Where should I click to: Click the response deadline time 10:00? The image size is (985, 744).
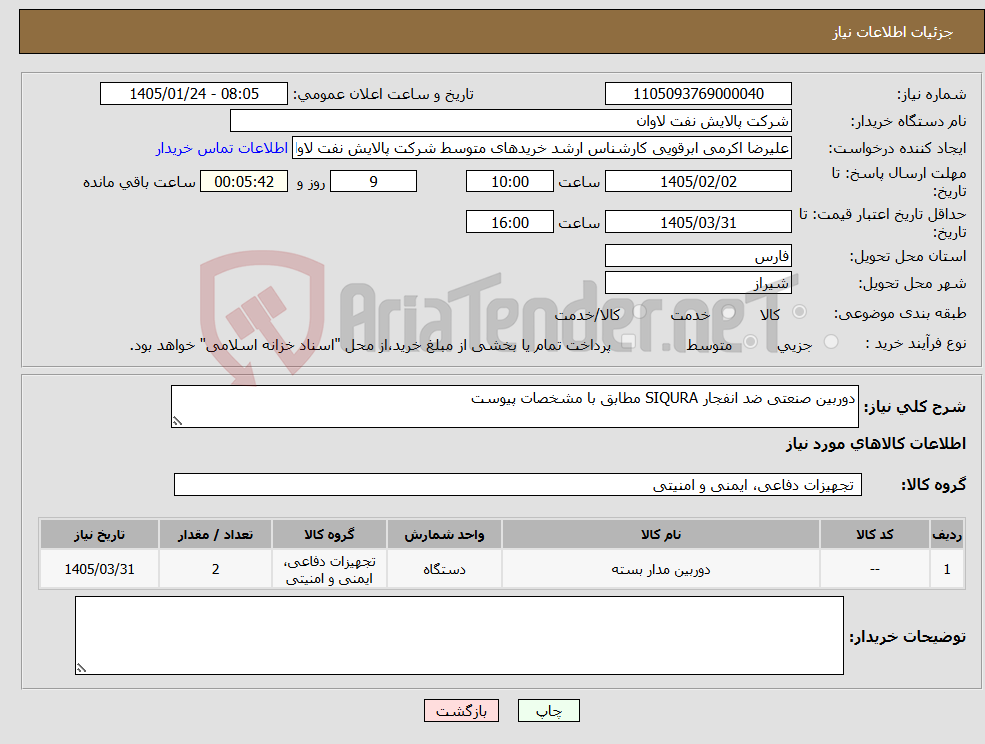pyautogui.click(x=509, y=182)
